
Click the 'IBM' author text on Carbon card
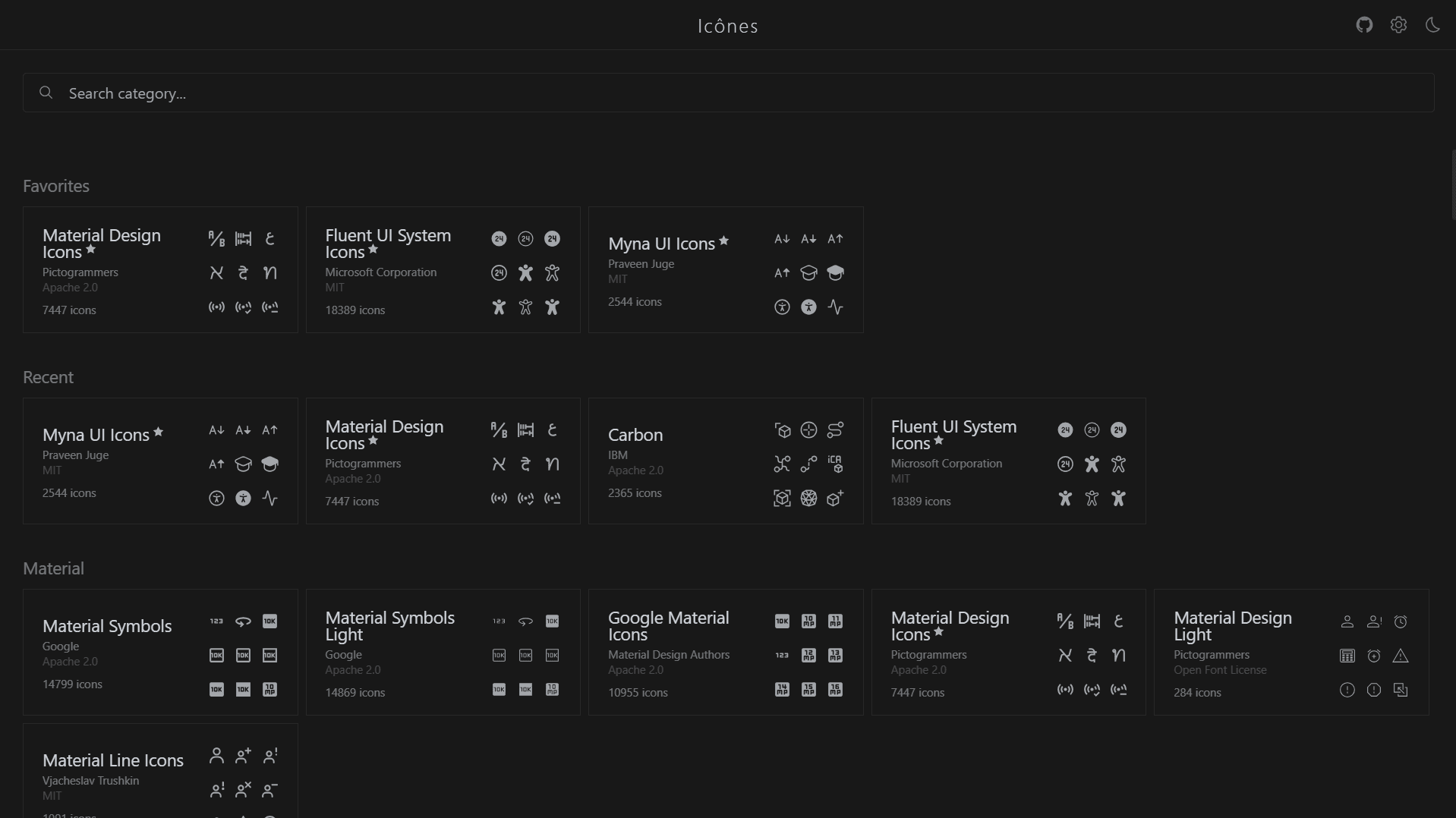point(618,455)
